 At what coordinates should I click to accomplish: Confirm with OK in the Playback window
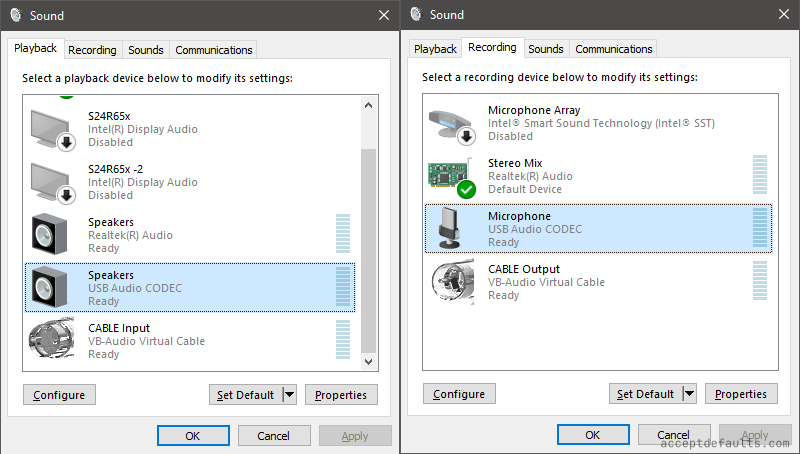193,436
